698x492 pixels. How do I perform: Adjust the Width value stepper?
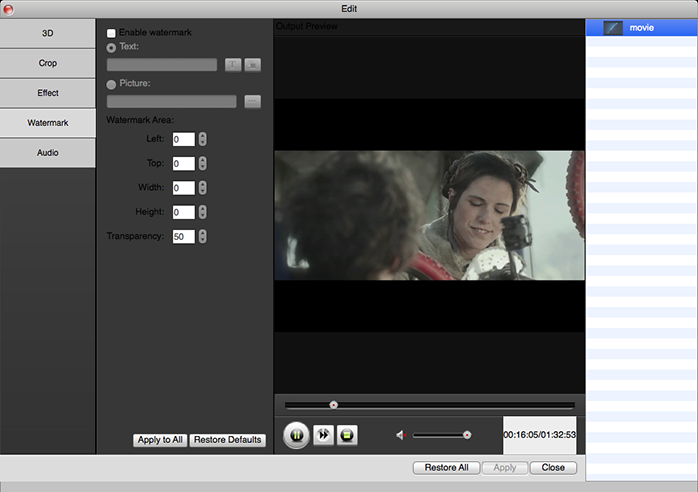point(203,188)
